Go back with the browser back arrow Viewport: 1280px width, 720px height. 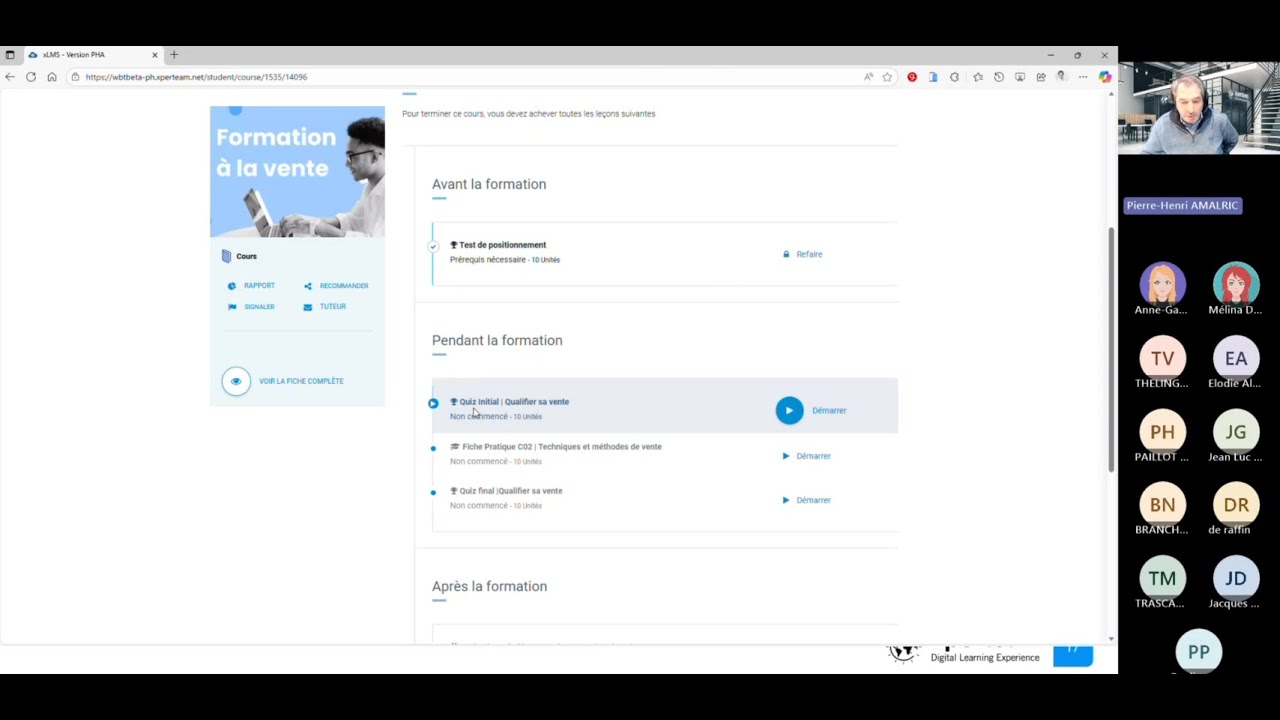10,77
